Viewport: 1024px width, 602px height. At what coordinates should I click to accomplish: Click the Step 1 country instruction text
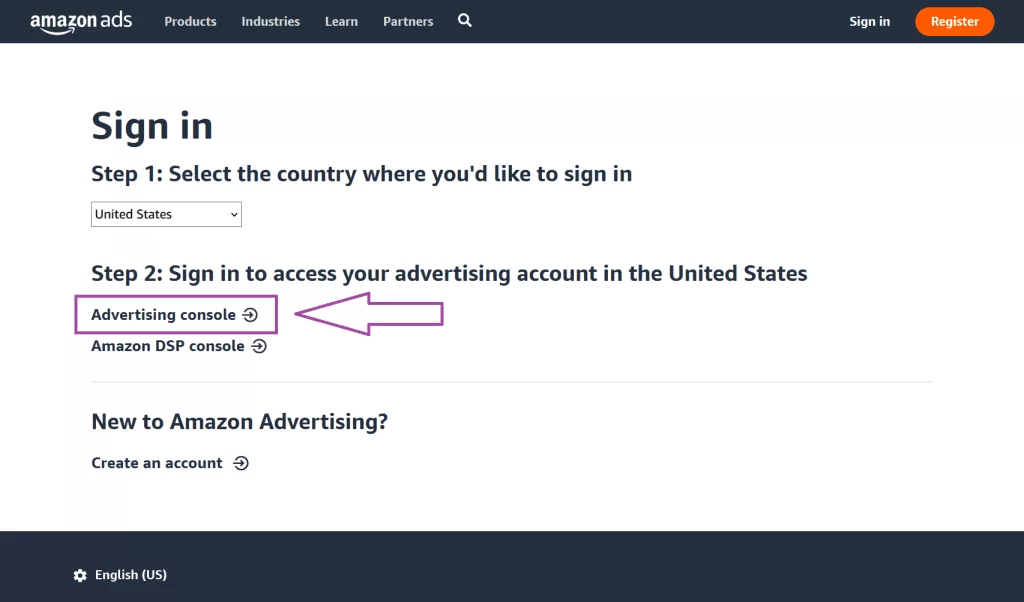pos(361,174)
